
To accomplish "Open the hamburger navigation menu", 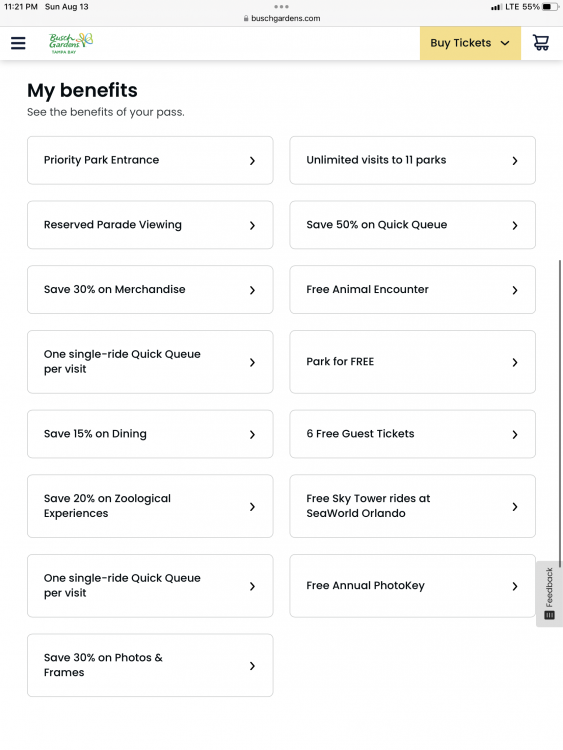I will pos(18,43).
